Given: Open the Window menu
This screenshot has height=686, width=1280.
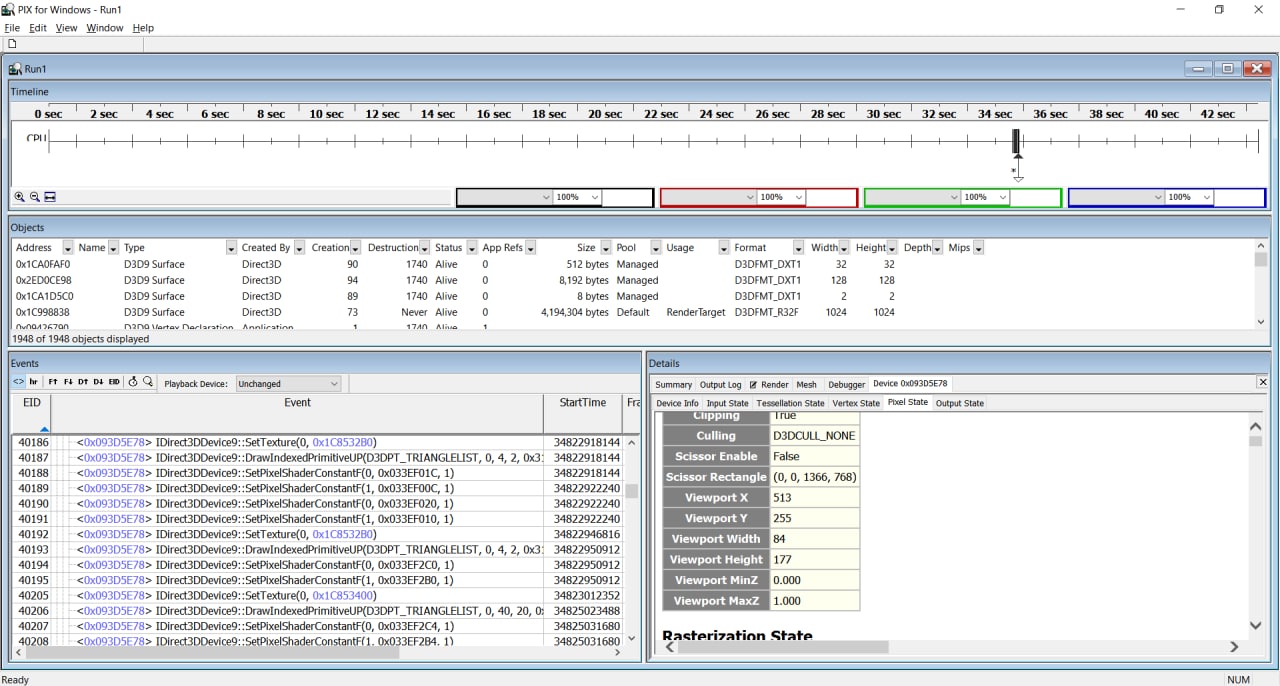Looking at the screenshot, I should point(104,28).
